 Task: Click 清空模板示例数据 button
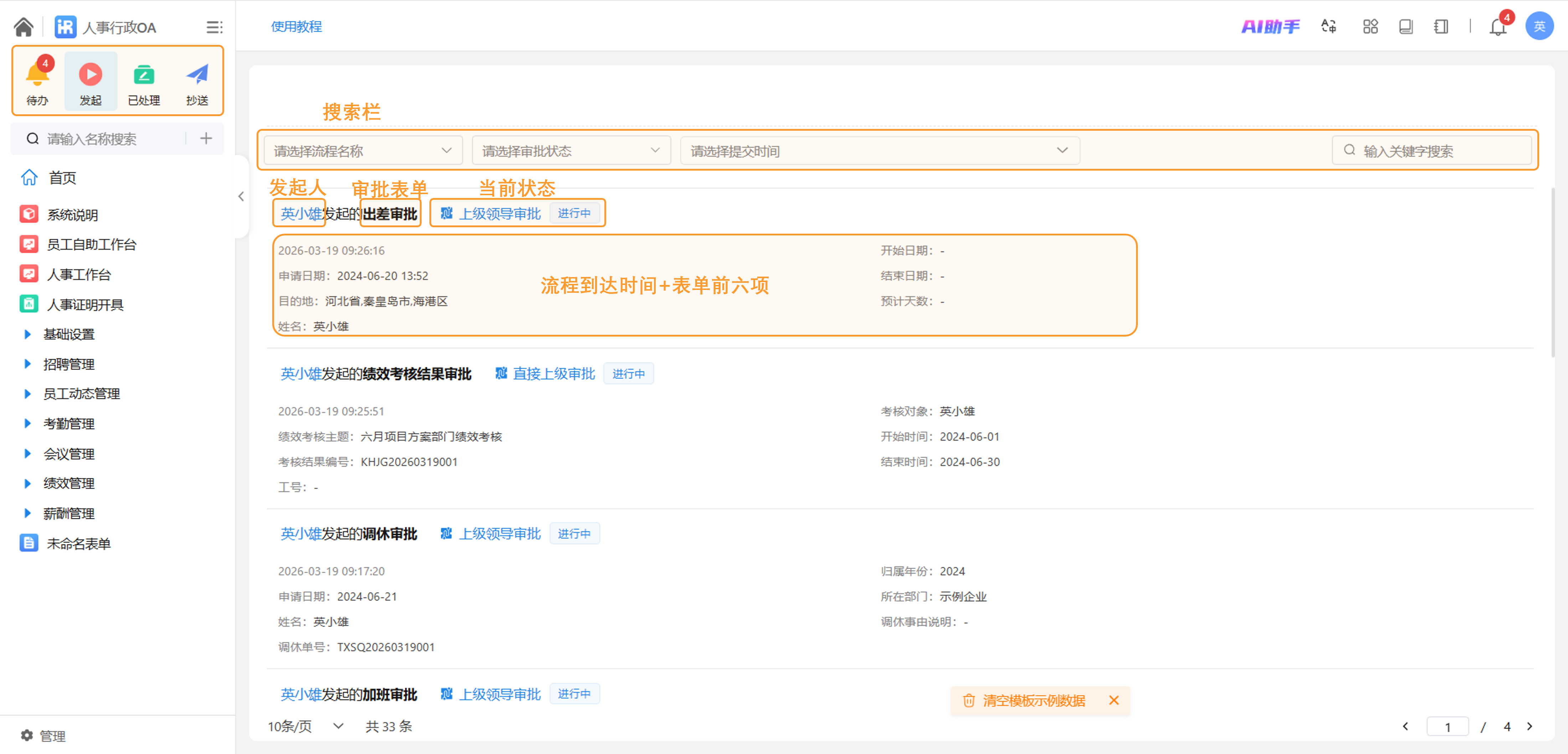[x=1033, y=701]
